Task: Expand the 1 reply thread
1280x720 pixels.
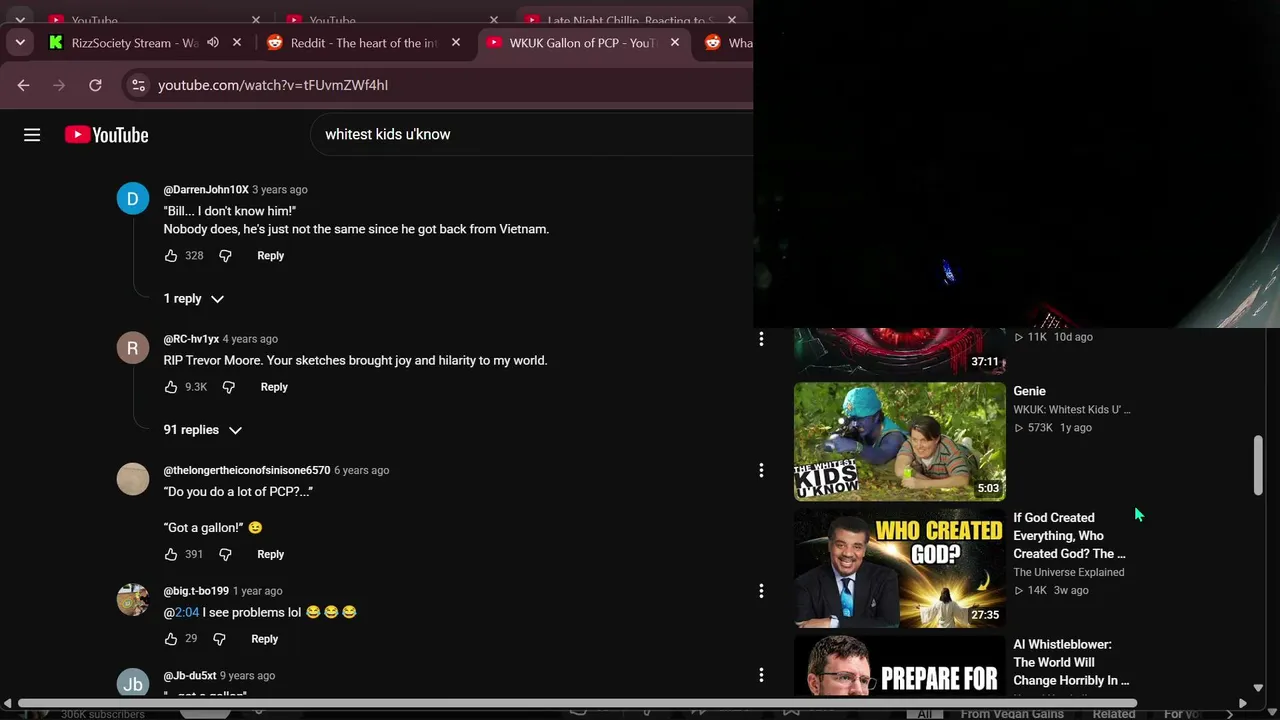Action: point(194,299)
